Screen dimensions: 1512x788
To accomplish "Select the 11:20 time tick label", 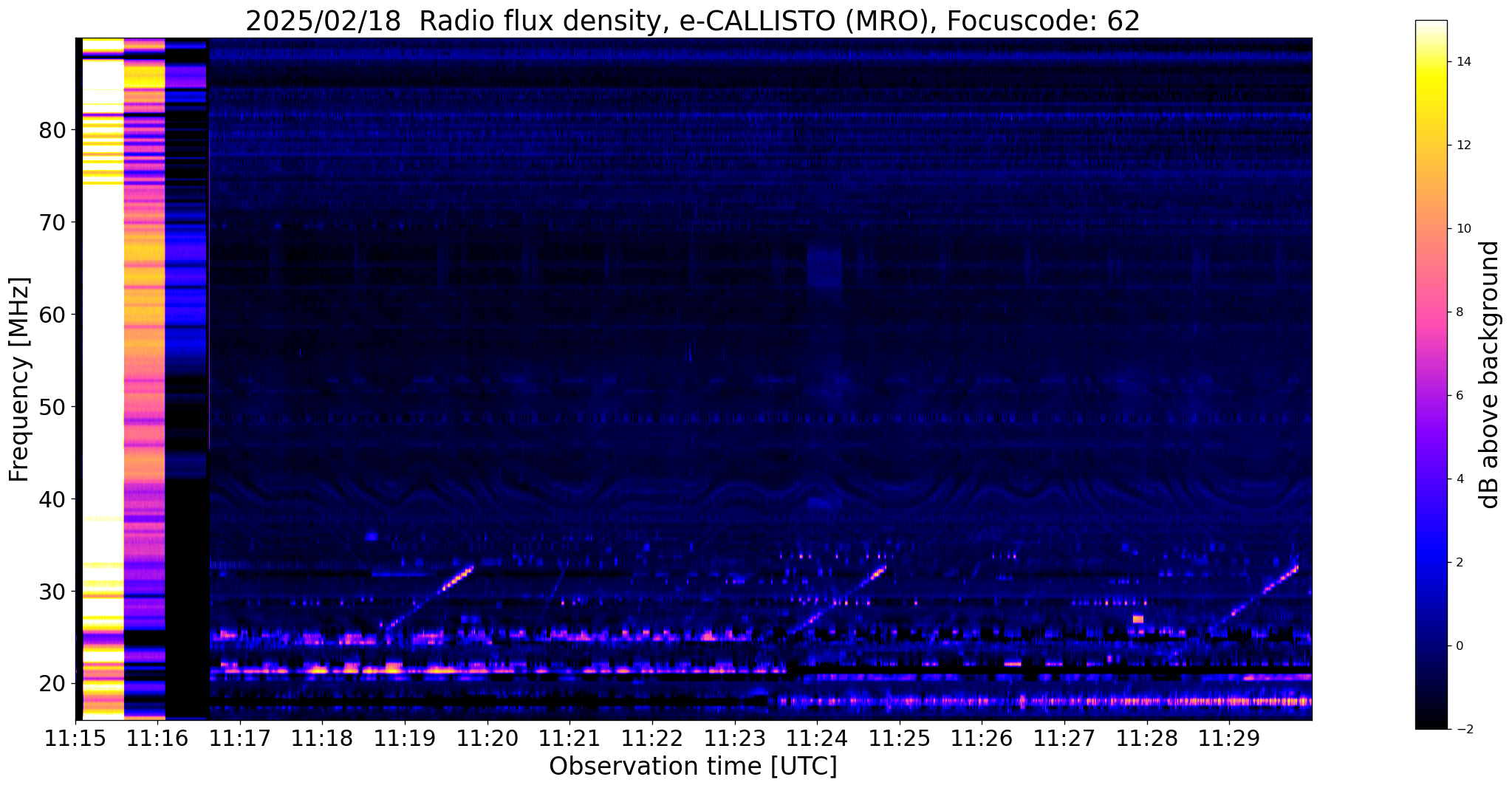I will [x=487, y=738].
